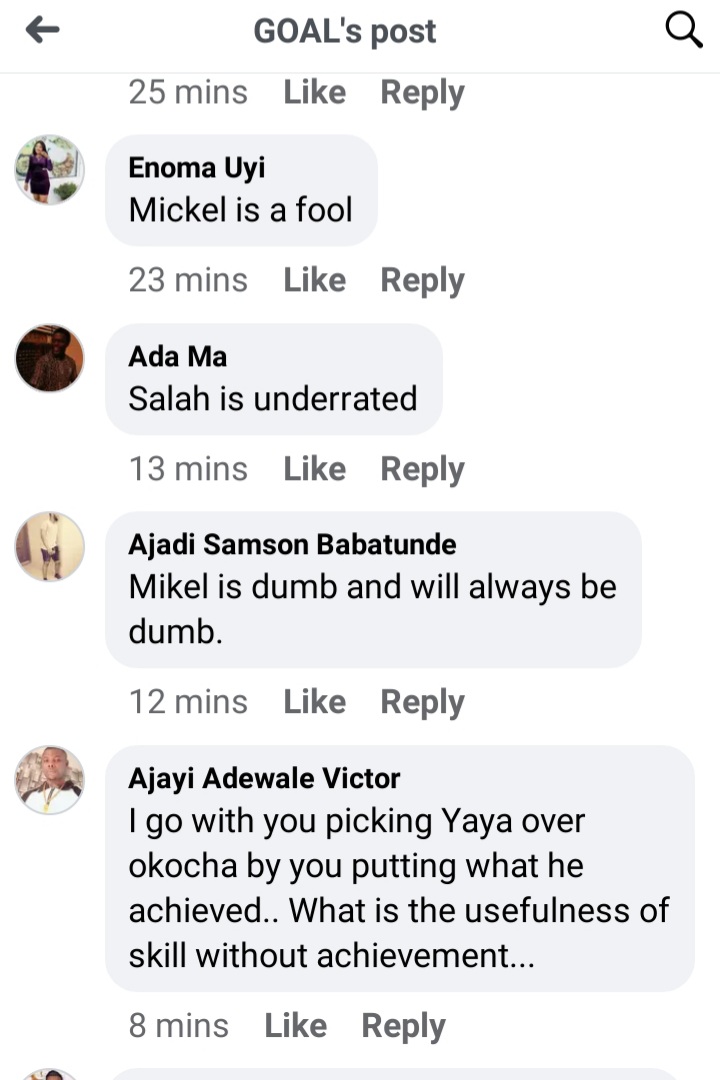Reply to Ada Ma's comment
The width and height of the screenshot is (720, 1080).
point(422,468)
